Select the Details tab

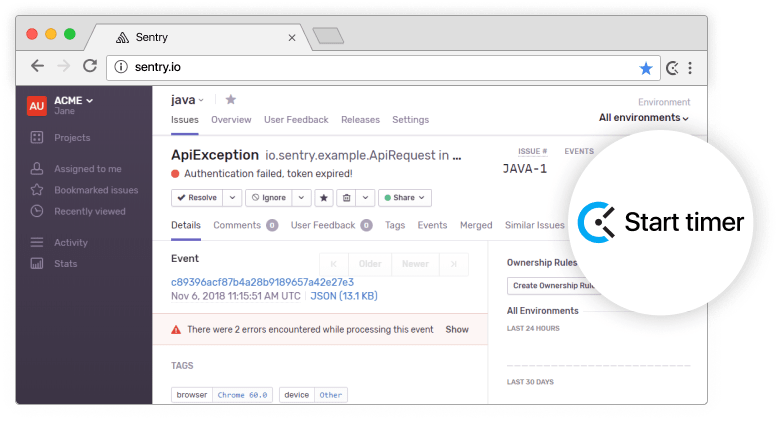[186, 225]
